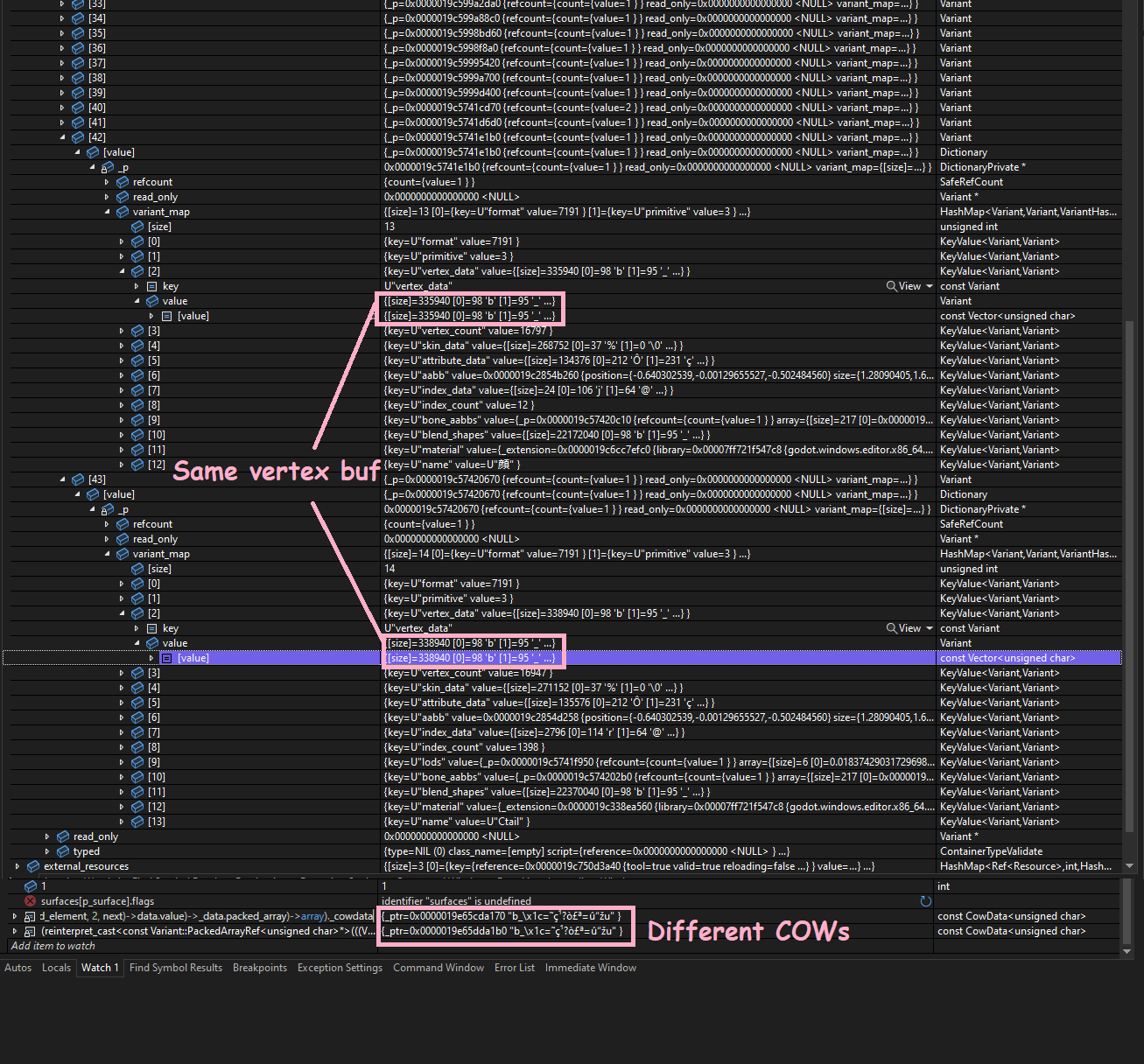Expand the typed node
This screenshot has width=1144, height=1064.
[47, 850]
